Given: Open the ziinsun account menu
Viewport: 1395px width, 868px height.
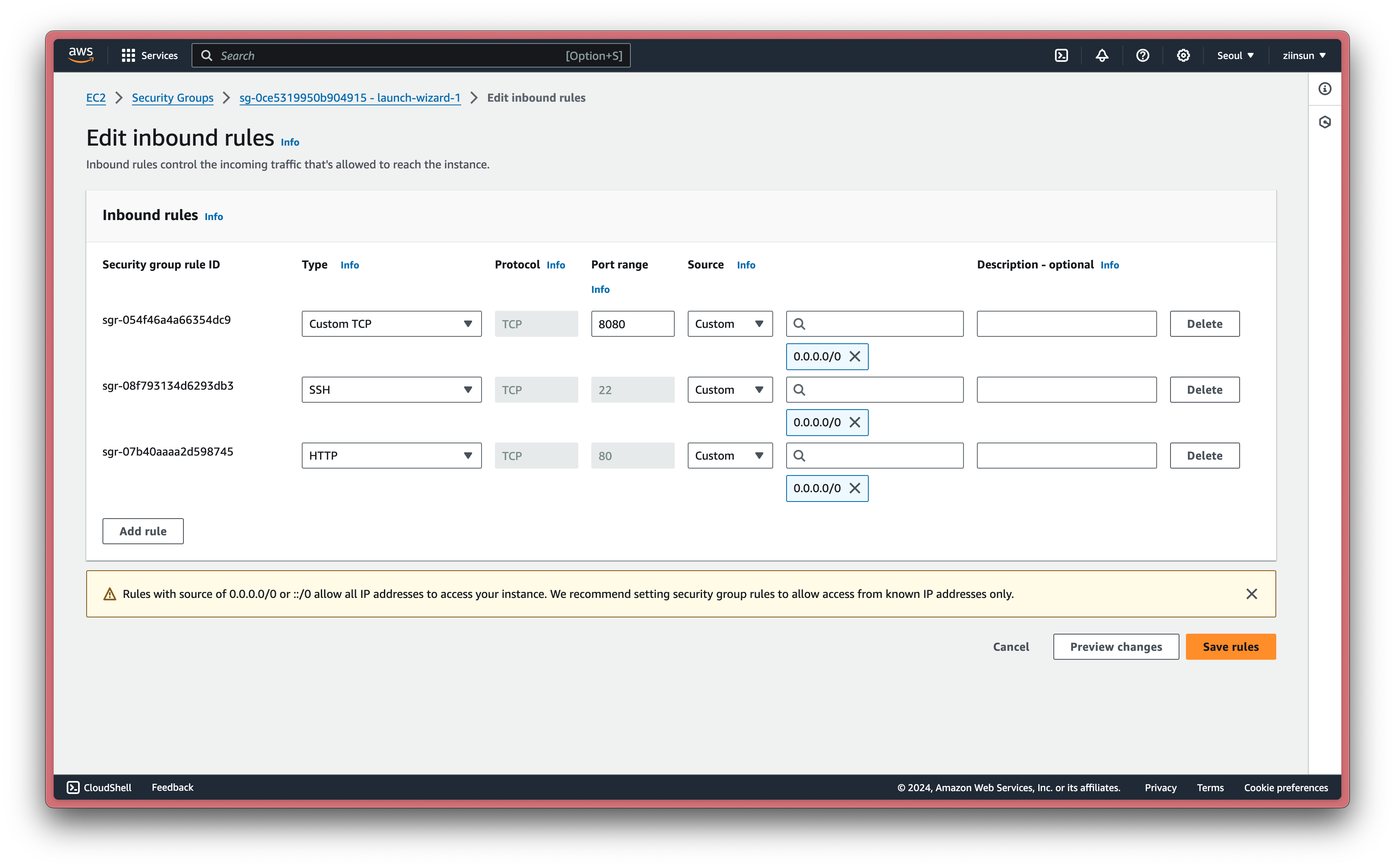Looking at the screenshot, I should [x=1304, y=55].
